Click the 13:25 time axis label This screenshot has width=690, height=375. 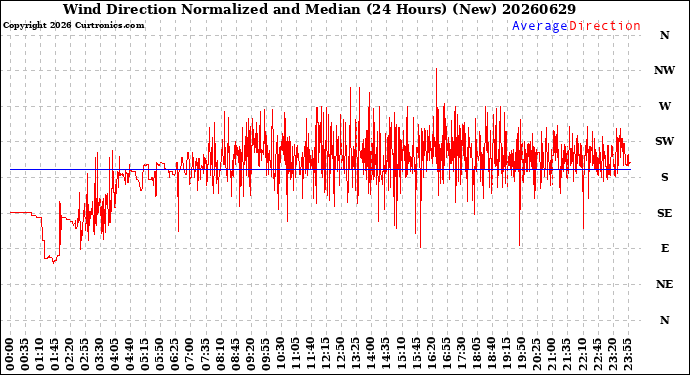pyautogui.click(x=355, y=354)
